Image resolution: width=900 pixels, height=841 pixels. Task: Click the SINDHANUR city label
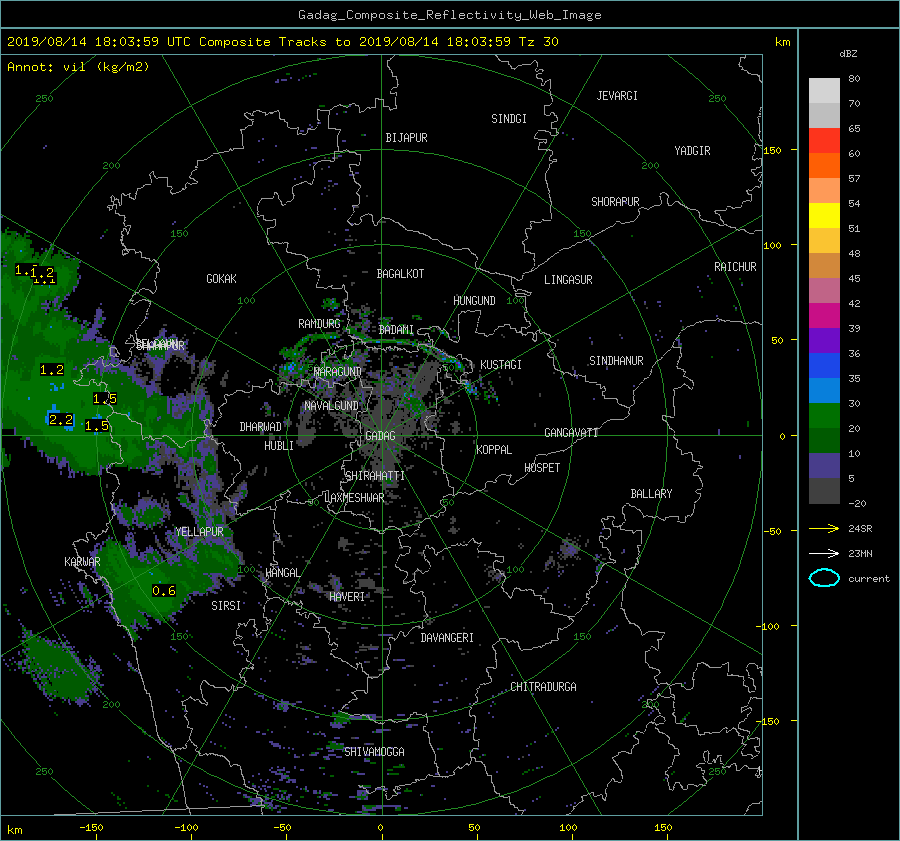point(616,361)
